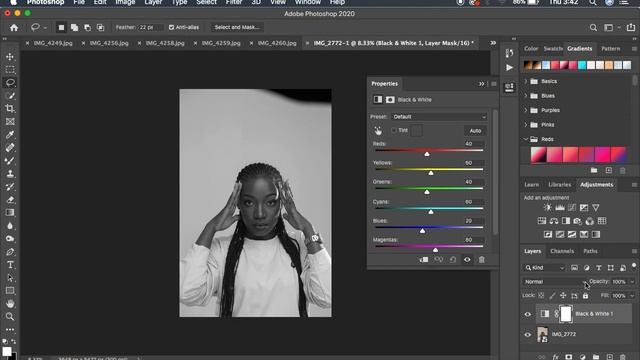Open the layer Kind filter dropdown

[x=544, y=268]
